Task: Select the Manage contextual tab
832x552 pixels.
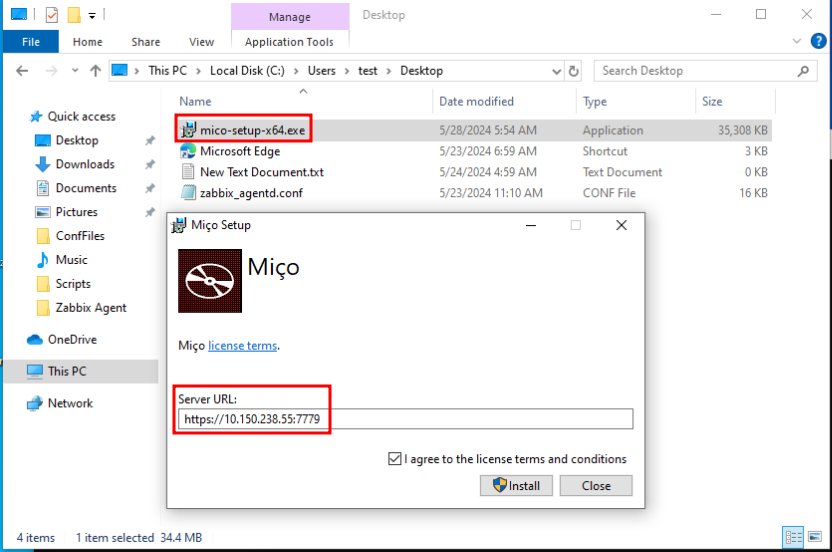Action: pos(290,17)
